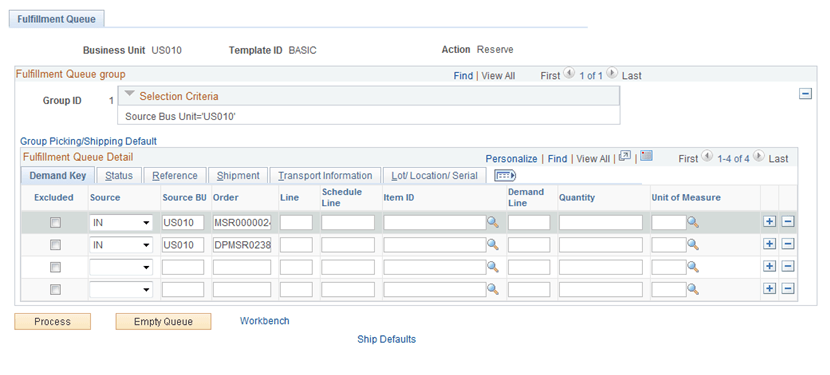This screenshot has width=830, height=375.
Task: Click Line field in DPMSR0238 row
Action: (296, 245)
